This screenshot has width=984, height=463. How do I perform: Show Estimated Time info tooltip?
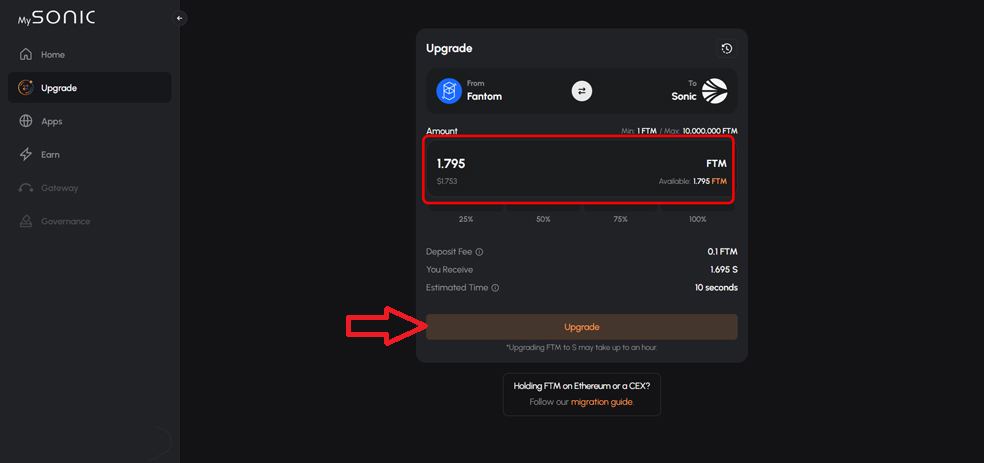click(495, 288)
